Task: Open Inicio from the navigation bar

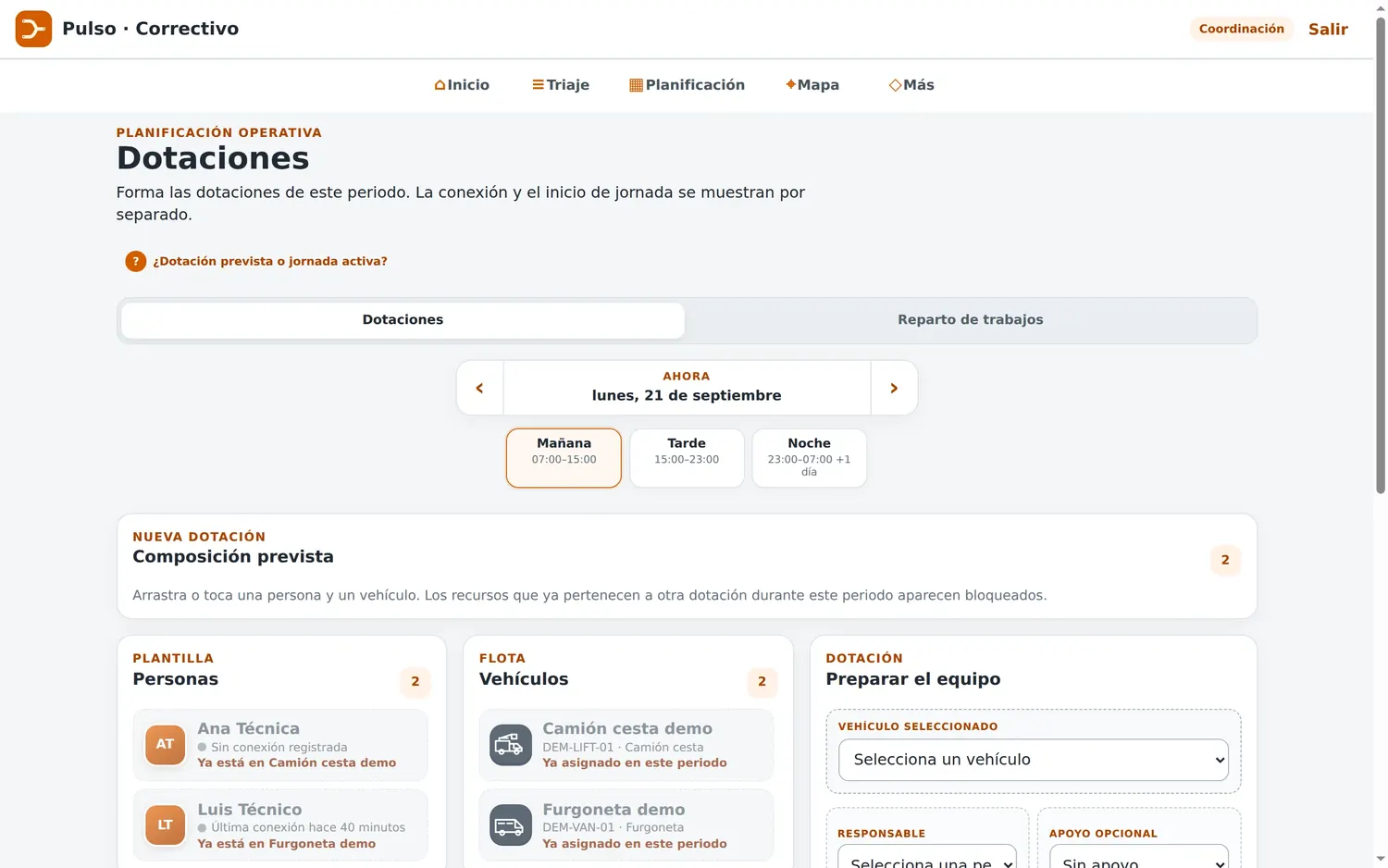Action: pyautogui.click(x=462, y=85)
